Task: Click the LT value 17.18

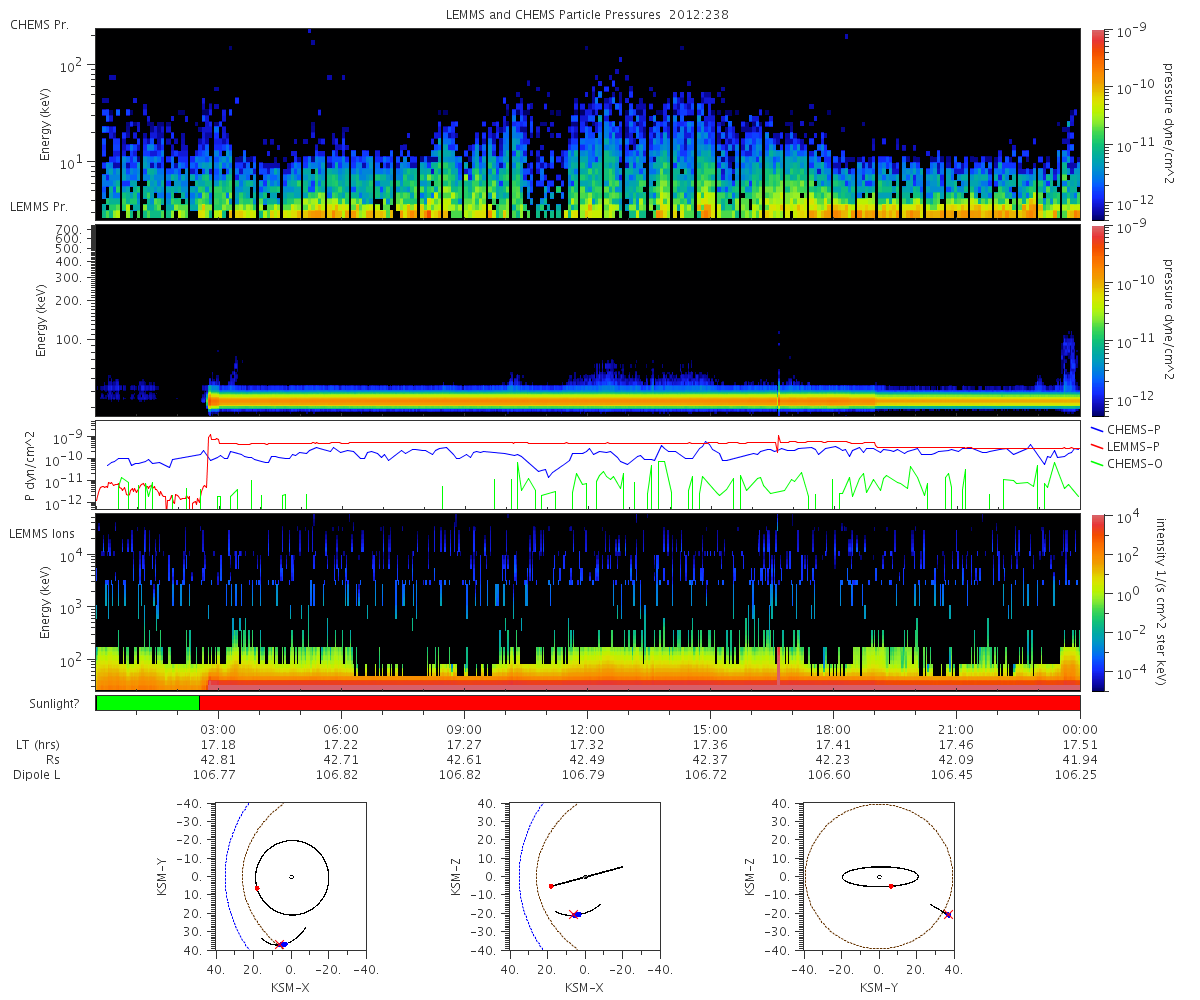Action: click(x=218, y=745)
